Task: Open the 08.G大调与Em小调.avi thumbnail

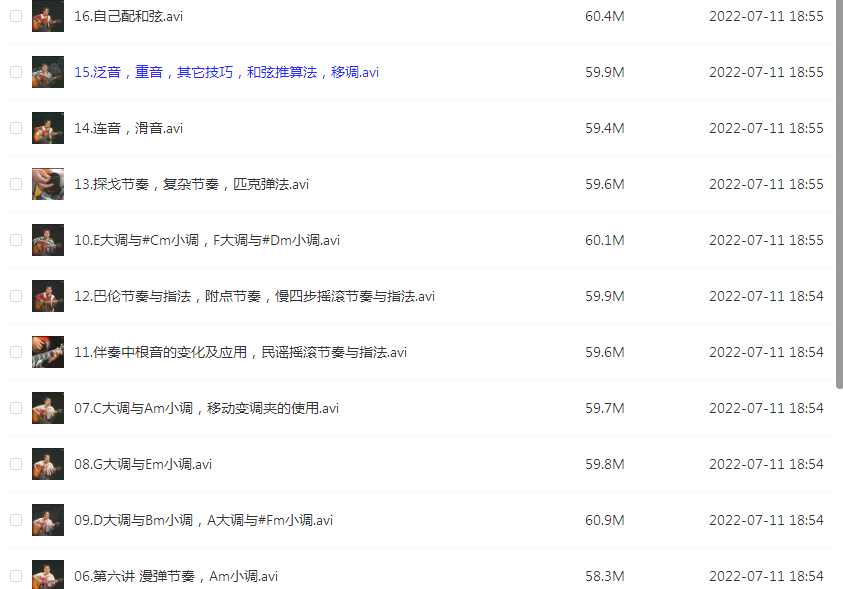Action: click(x=48, y=464)
